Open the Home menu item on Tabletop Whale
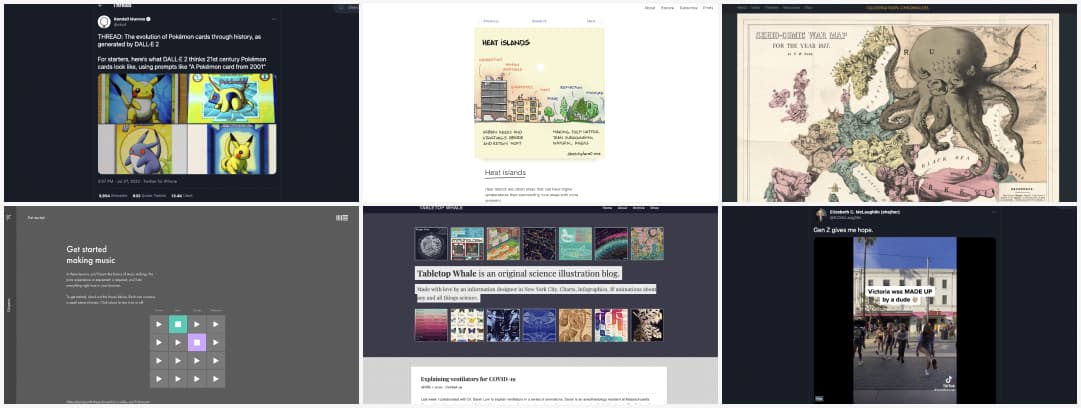This screenshot has height=408, width=1081. click(x=607, y=207)
